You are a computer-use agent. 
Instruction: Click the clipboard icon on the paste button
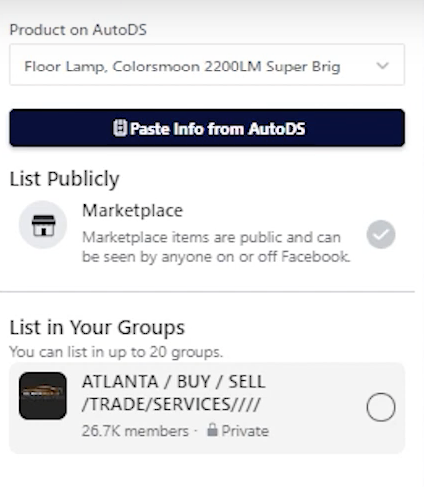pos(120,128)
